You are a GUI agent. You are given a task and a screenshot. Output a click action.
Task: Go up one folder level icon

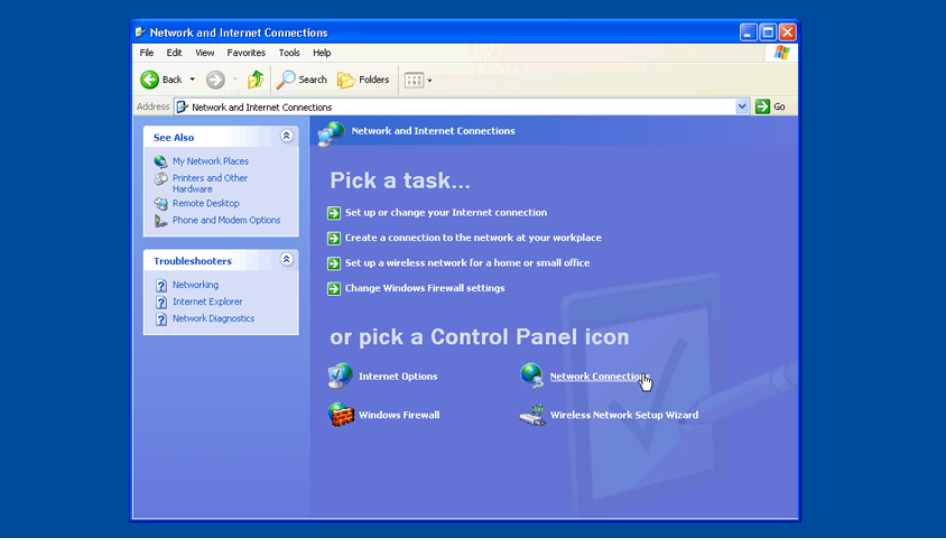256,80
